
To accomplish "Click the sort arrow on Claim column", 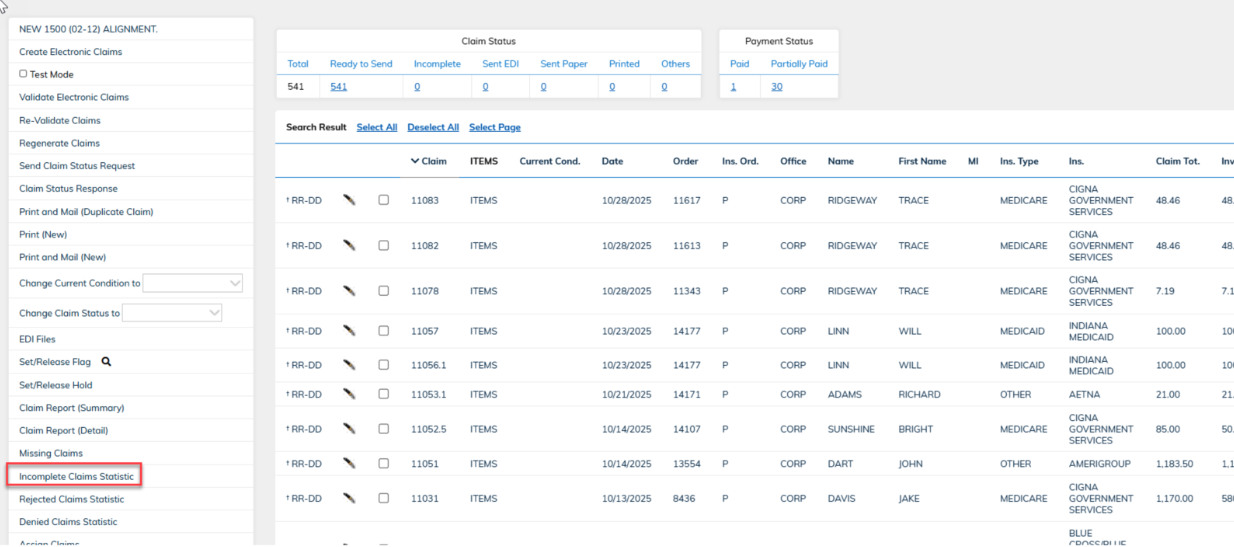I will pyautogui.click(x=416, y=161).
